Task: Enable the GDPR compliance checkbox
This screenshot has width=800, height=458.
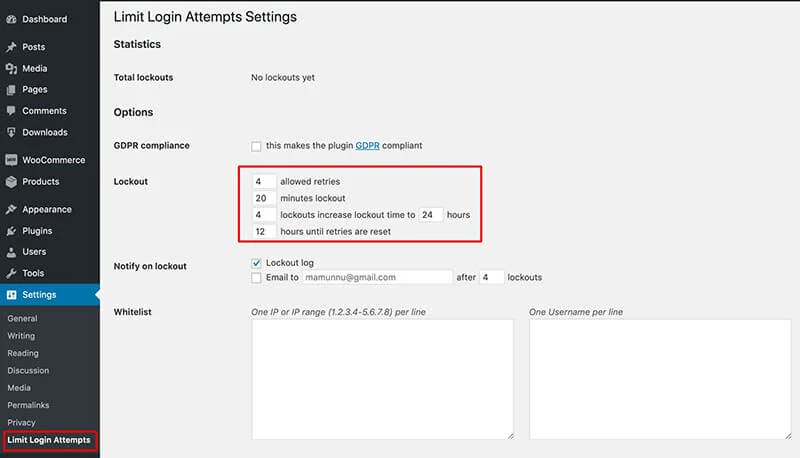Action: click(x=257, y=146)
